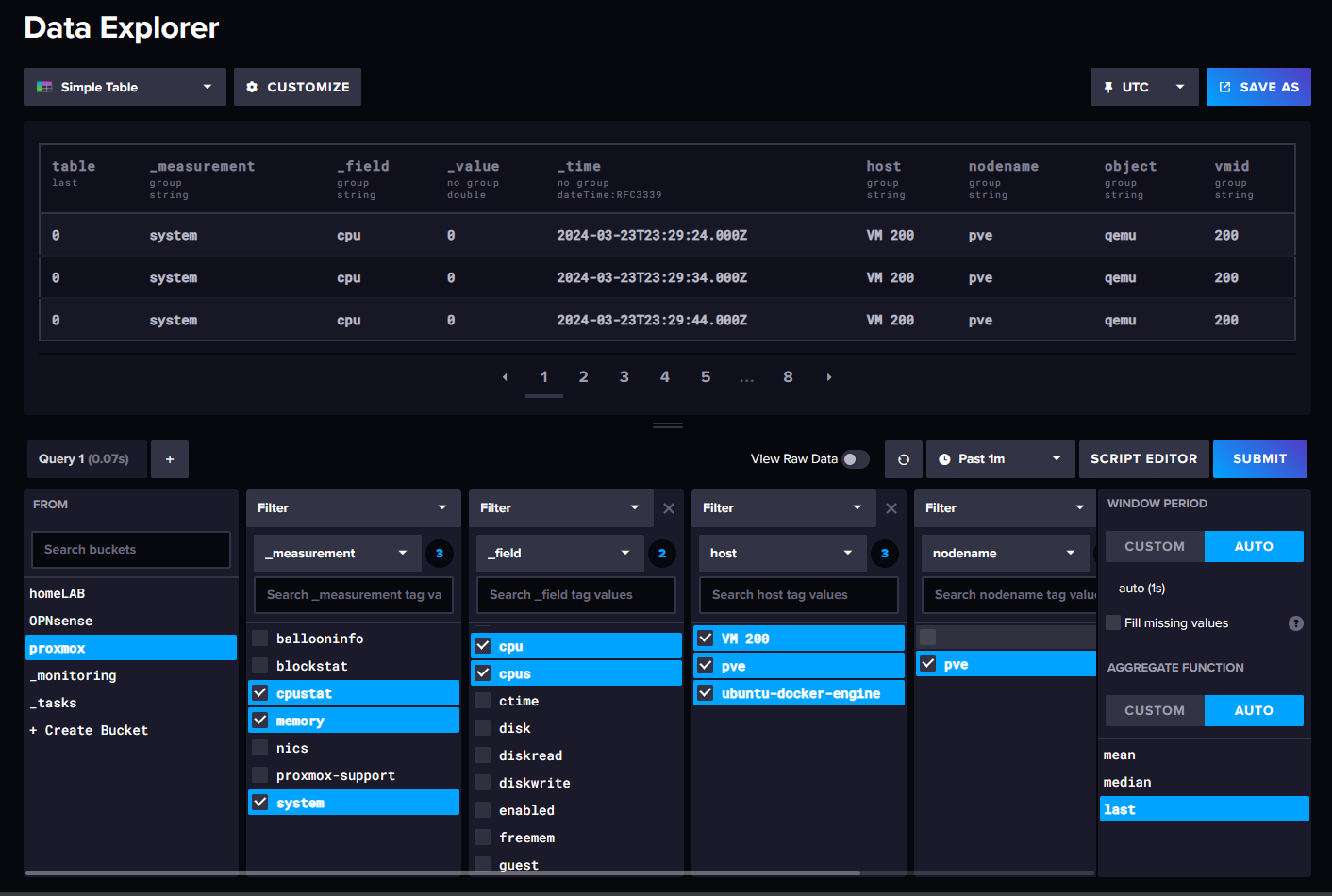Click the refresh query icon button
Viewport: 1332px width, 896px height.
pyautogui.click(x=904, y=459)
